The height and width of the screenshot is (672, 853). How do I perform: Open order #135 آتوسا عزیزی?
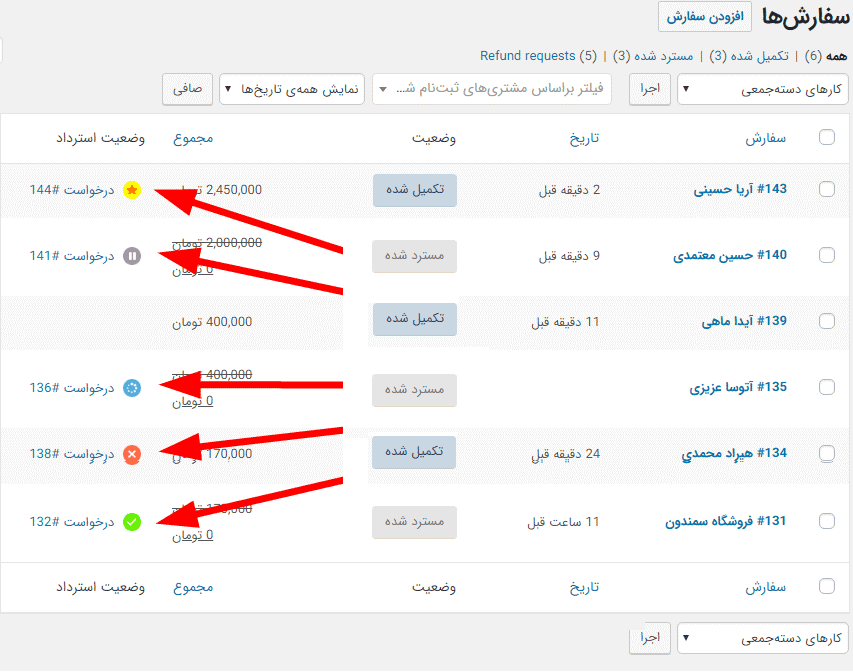[x=738, y=387]
